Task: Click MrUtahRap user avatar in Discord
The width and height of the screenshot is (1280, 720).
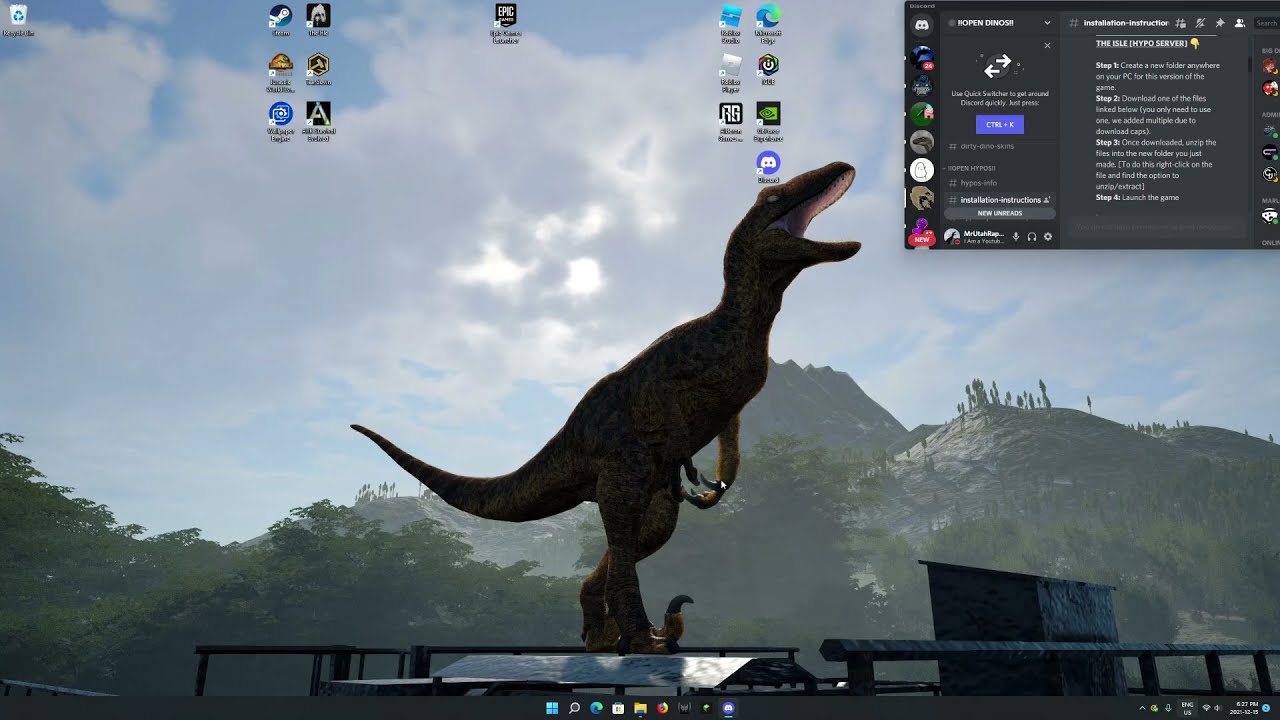Action: (x=952, y=237)
